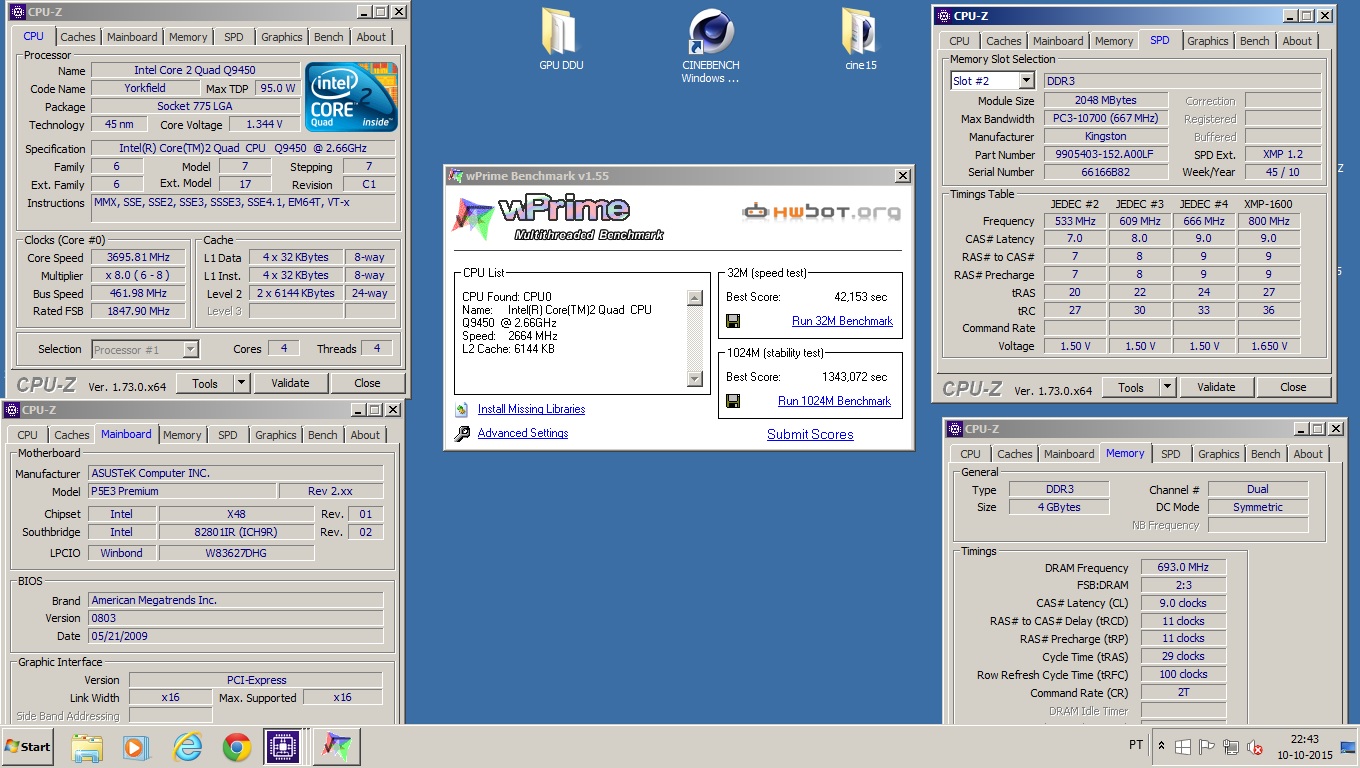This screenshot has width=1360, height=768.
Task: Switch to SPD tab in Memory window
Action: click(1171, 454)
